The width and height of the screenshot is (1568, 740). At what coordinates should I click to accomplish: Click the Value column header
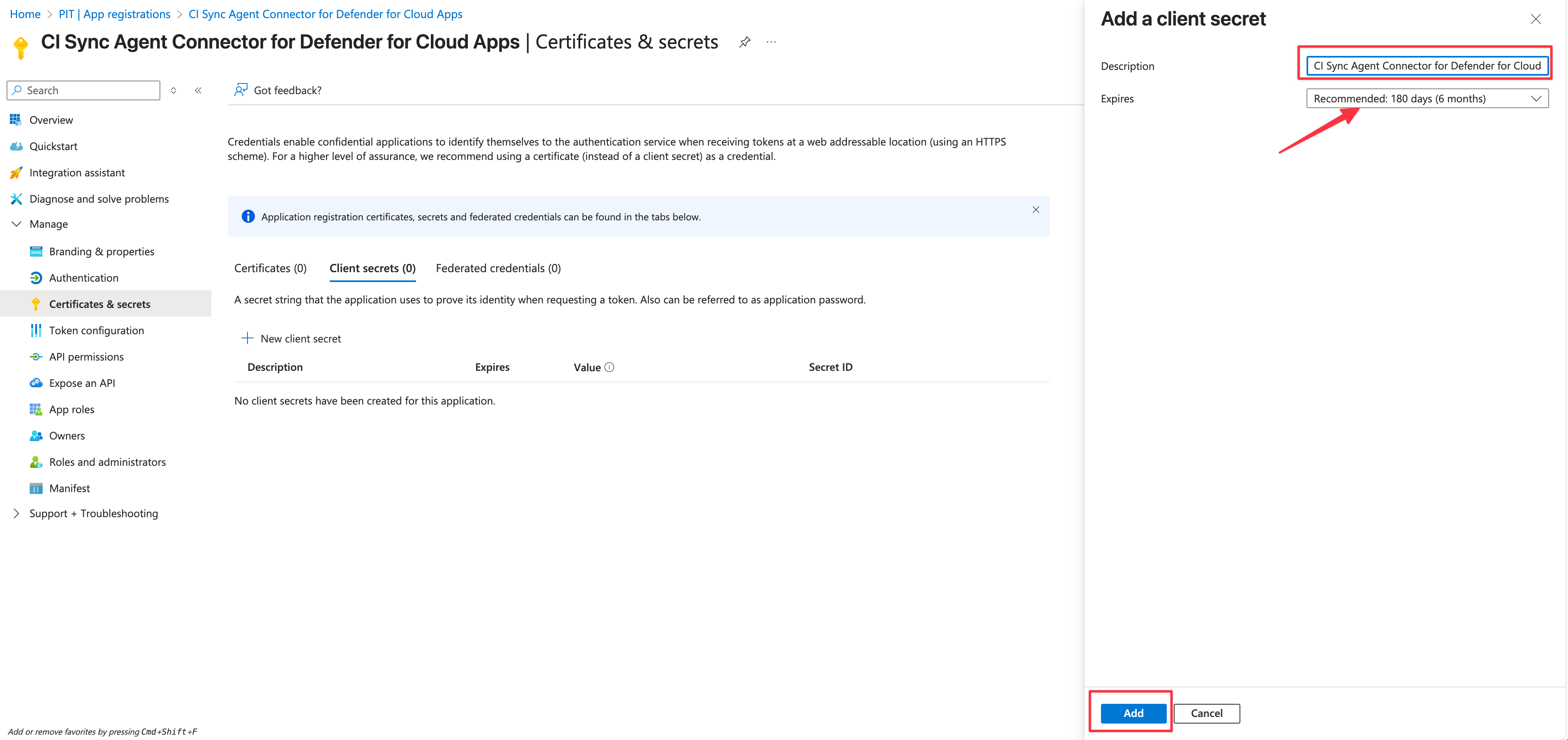587,367
